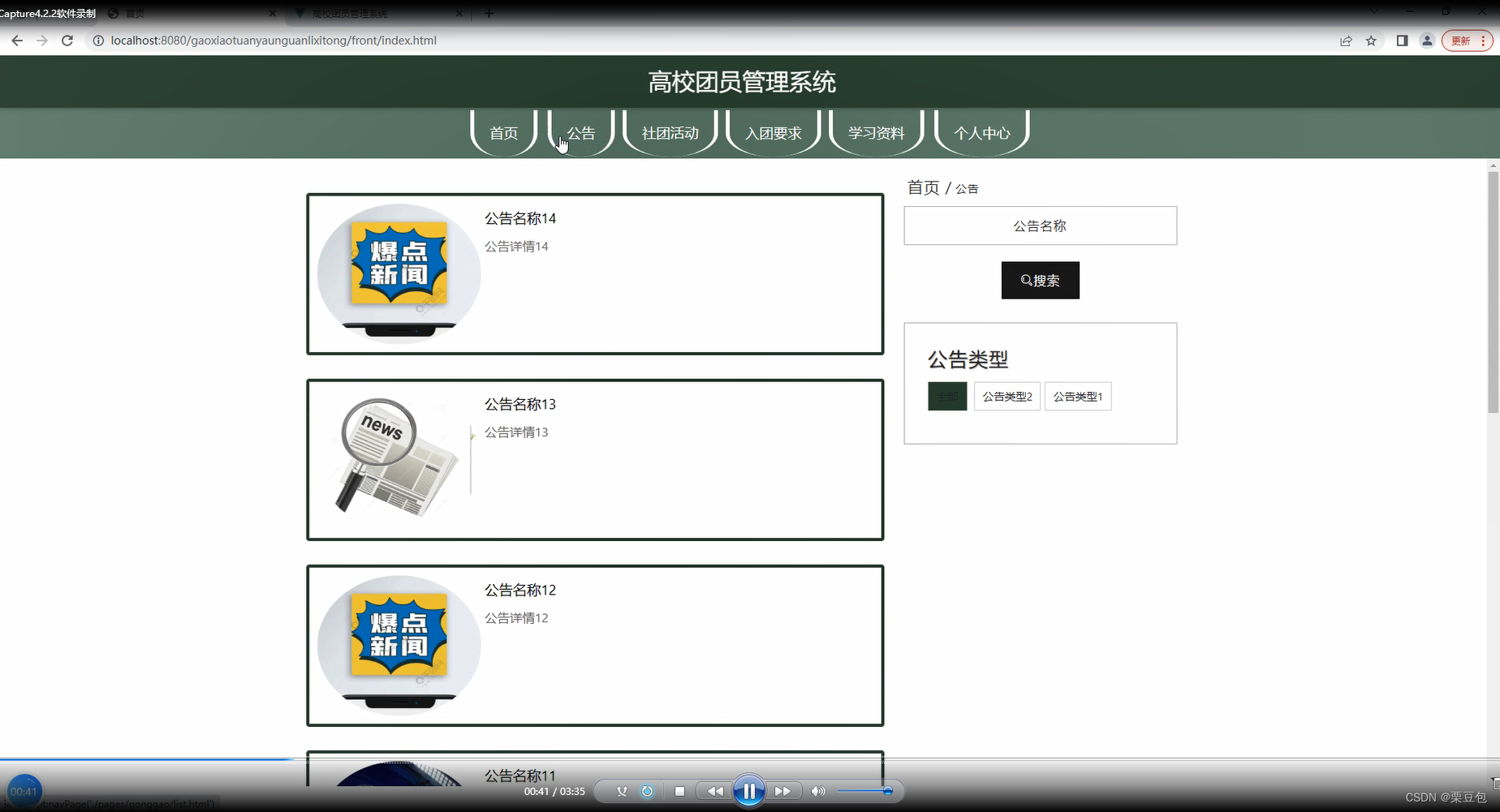
Task: Click the red 更新 update button
Action: [1467, 41]
